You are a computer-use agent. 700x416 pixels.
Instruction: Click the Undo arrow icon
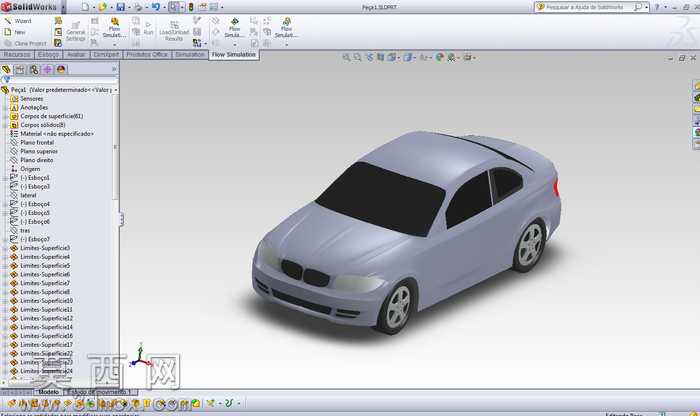tap(155, 7)
